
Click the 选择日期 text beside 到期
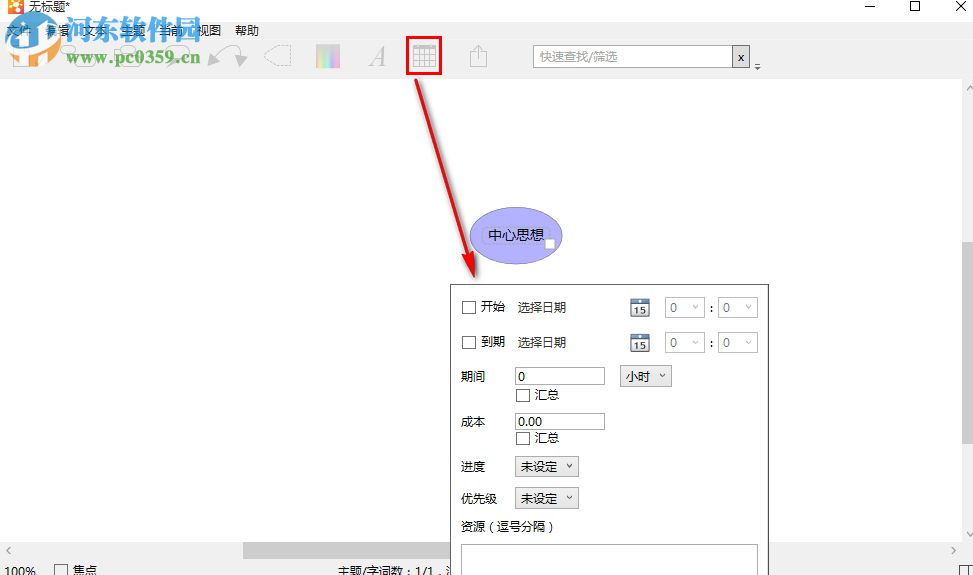tap(542, 342)
